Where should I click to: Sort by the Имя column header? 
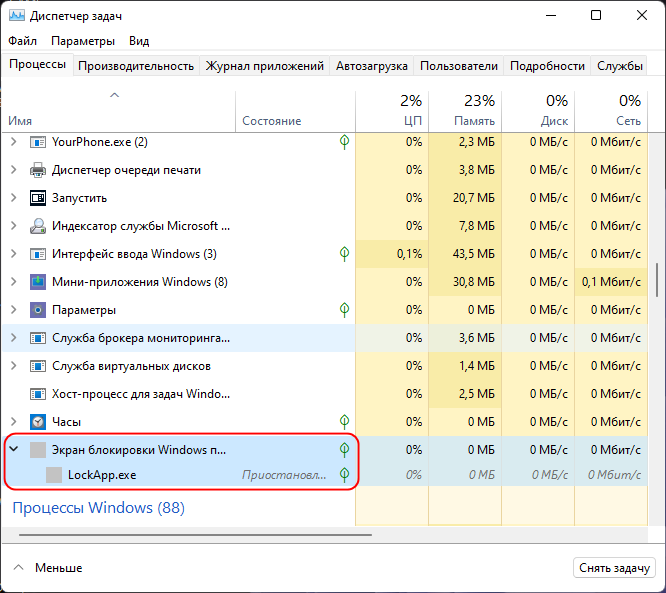tap(119, 111)
